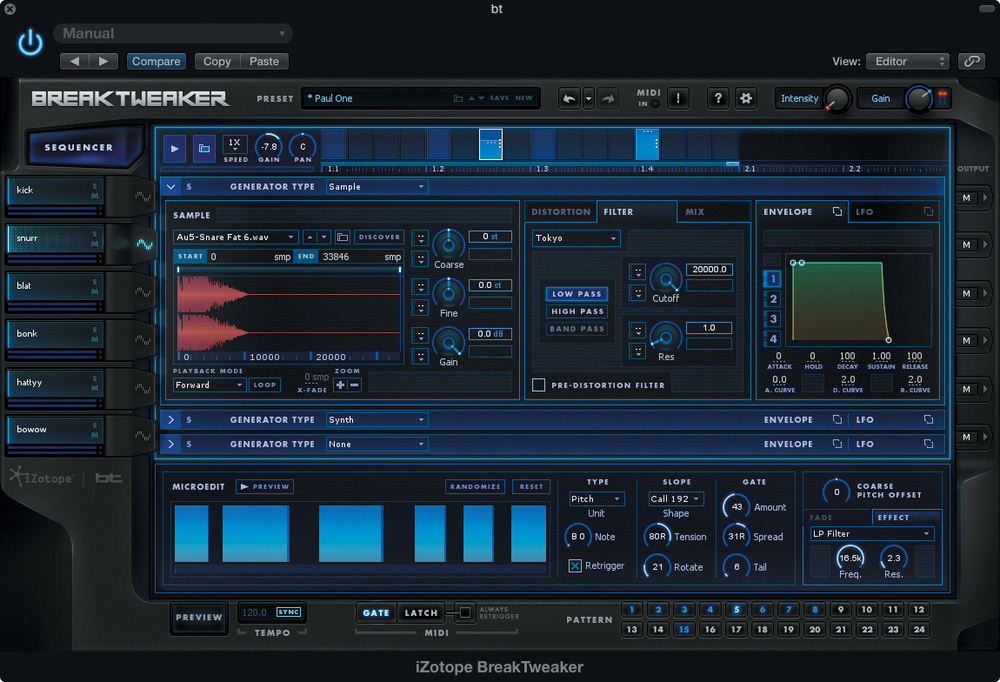Select envelope number 1 button

tap(772, 279)
